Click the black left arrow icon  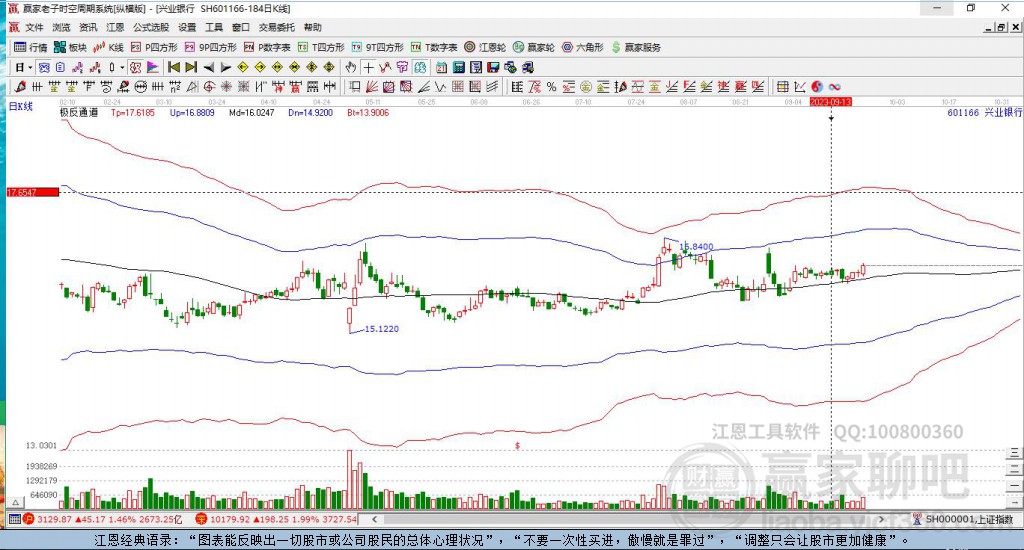click(209, 67)
